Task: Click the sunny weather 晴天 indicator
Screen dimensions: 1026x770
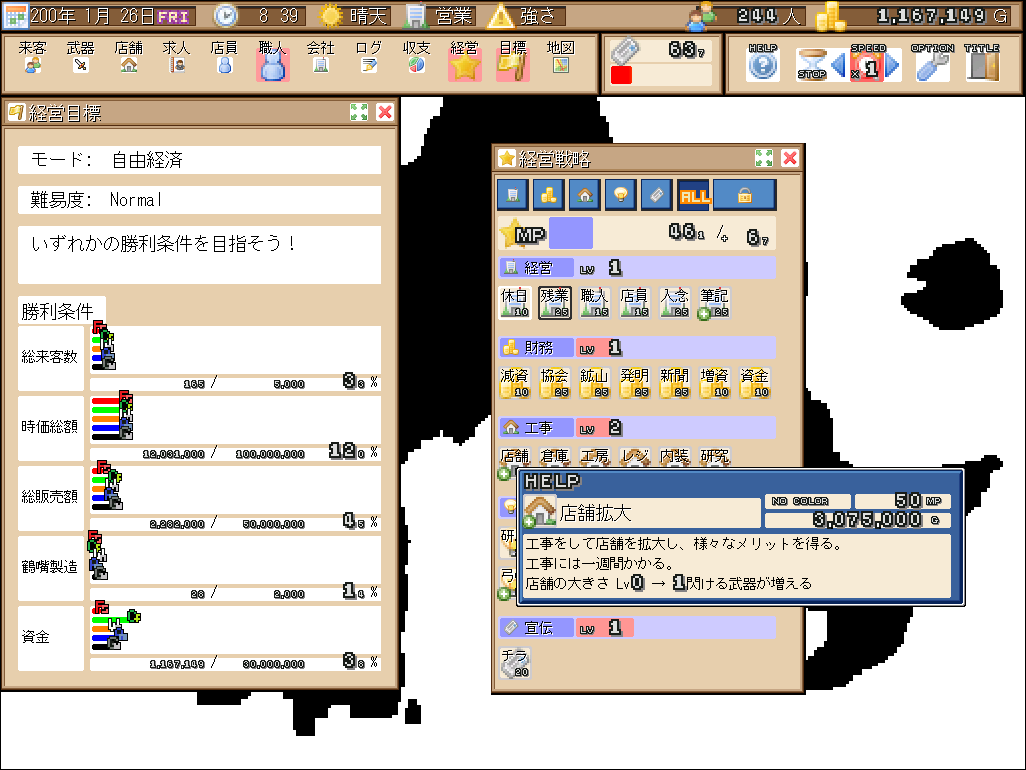Action: click(355, 16)
